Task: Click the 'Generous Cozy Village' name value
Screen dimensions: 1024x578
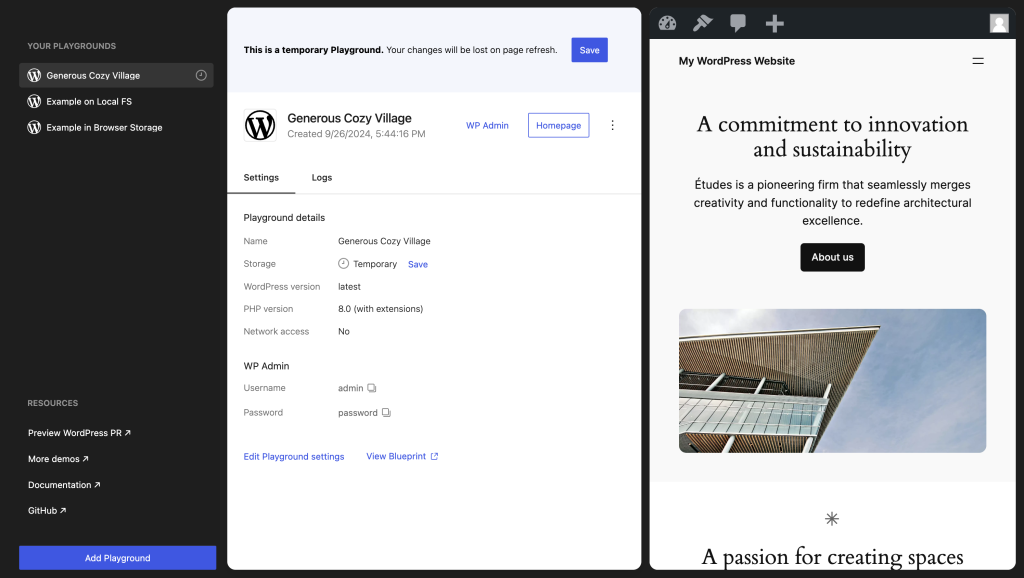Action: (384, 241)
